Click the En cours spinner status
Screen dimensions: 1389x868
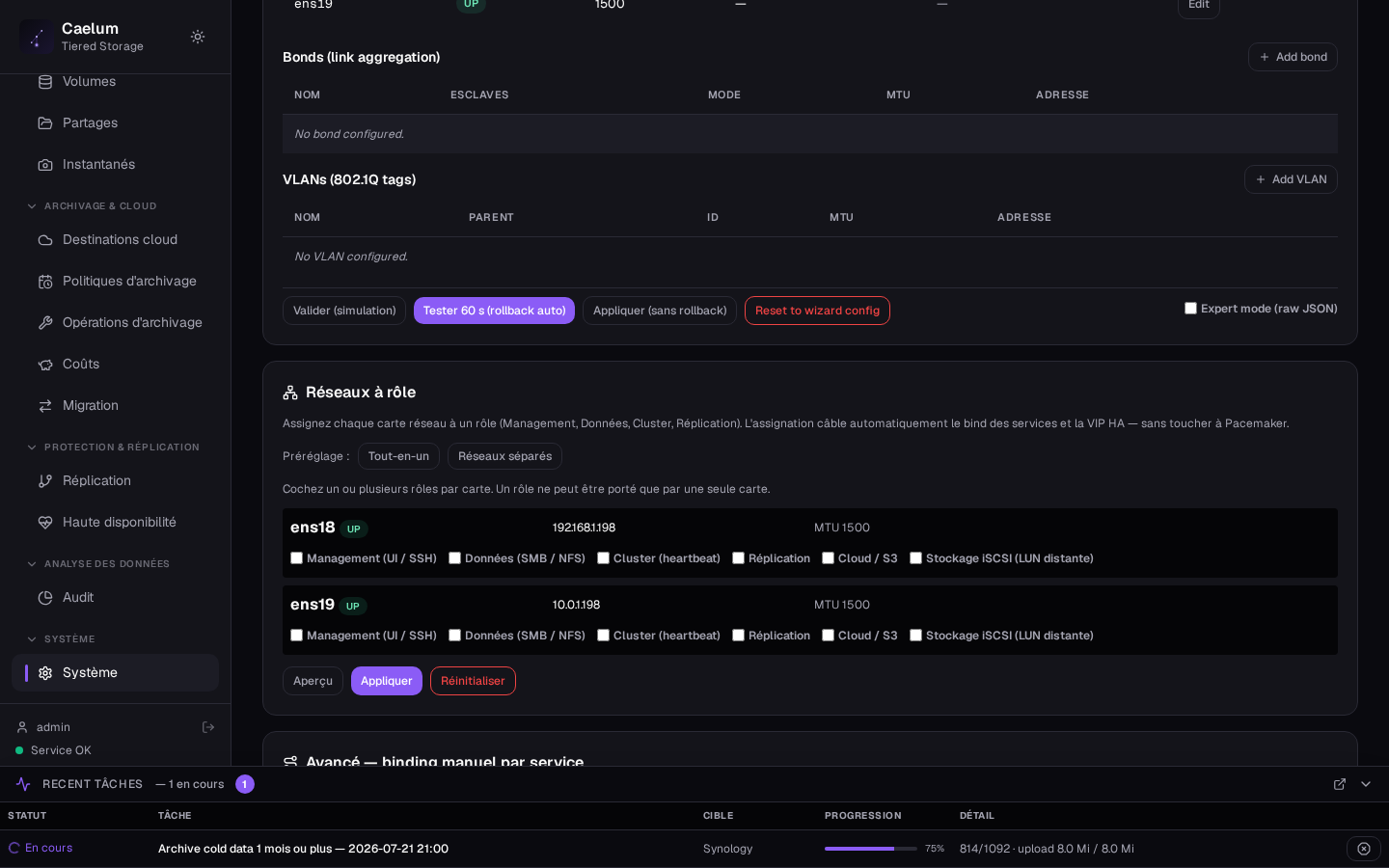coord(41,848)
